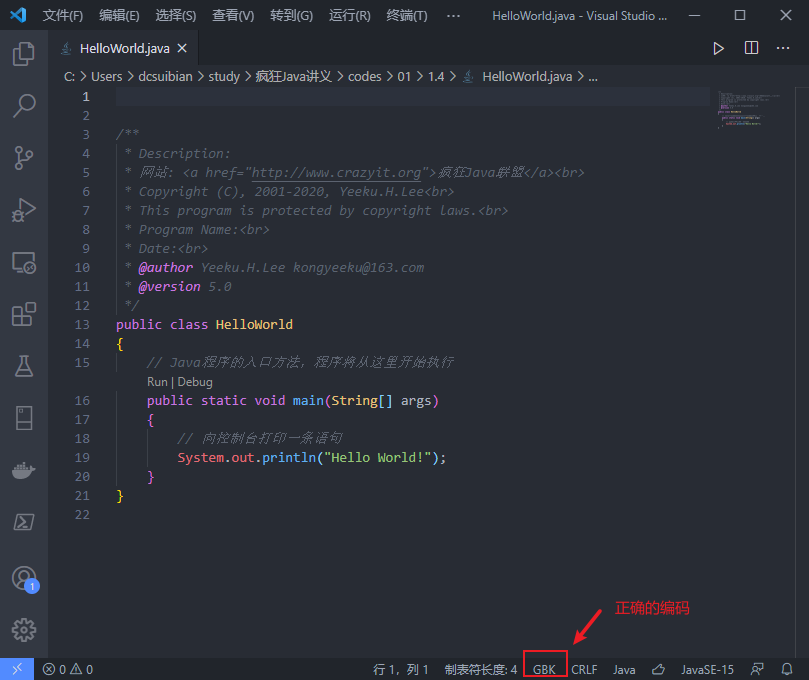Open the breadcrumb symbol ellipsis

point(593,77)
